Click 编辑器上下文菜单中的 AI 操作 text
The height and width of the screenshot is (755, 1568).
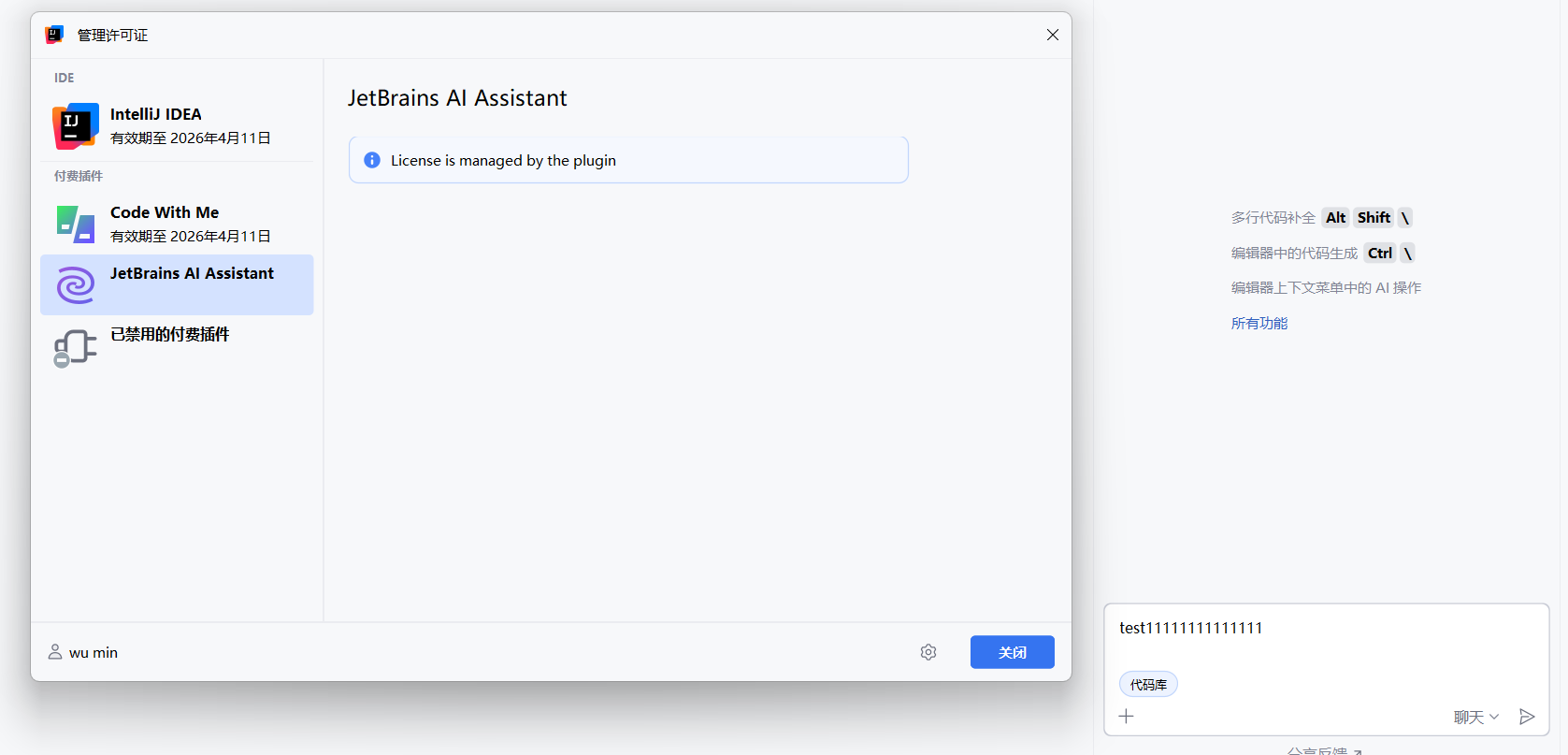pyautogui.click(x=1326, y=287)
